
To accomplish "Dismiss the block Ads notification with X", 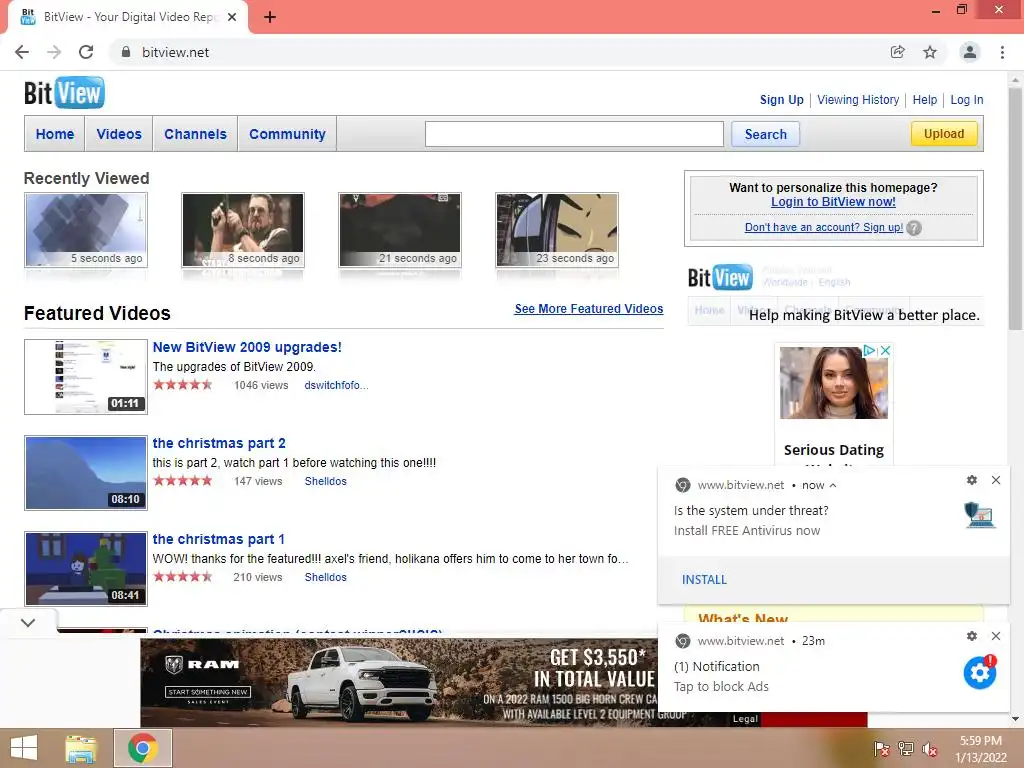I will pos(996,636).
